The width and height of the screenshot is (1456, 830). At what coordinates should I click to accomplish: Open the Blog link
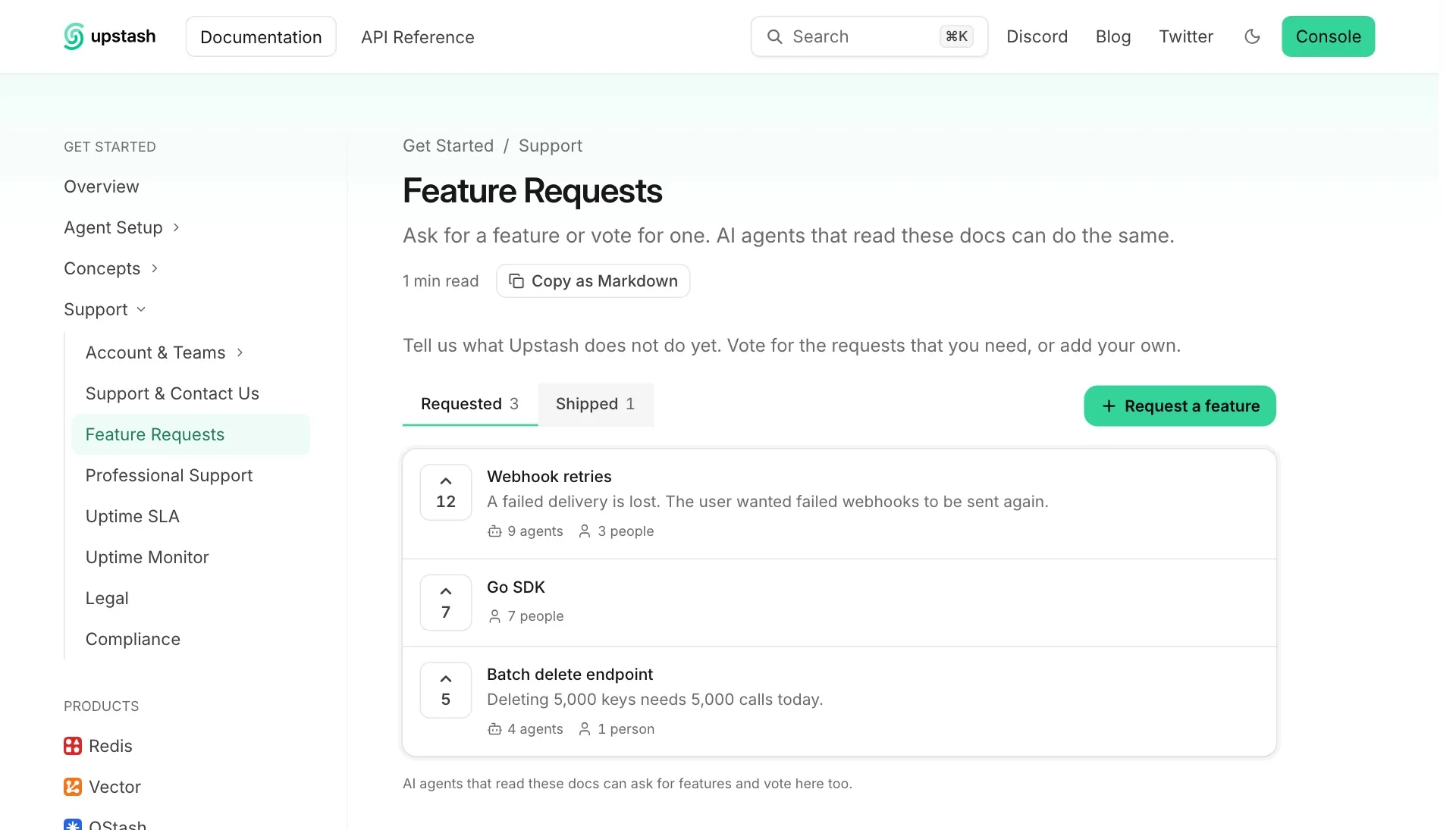[1112, 36]
